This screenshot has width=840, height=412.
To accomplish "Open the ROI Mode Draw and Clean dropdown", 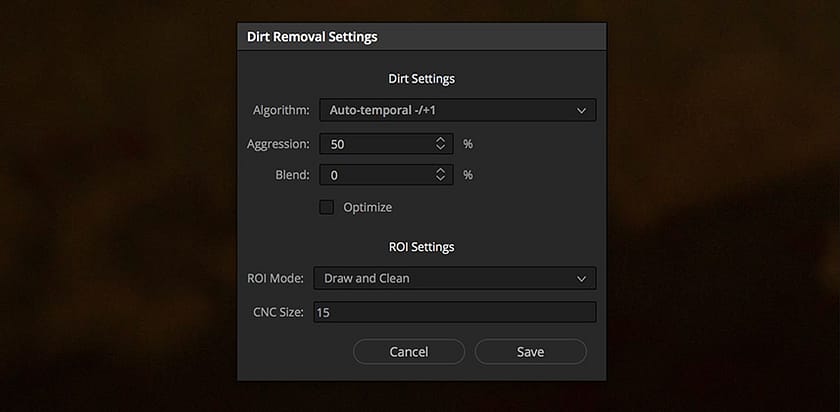I will tap(455, 279).
